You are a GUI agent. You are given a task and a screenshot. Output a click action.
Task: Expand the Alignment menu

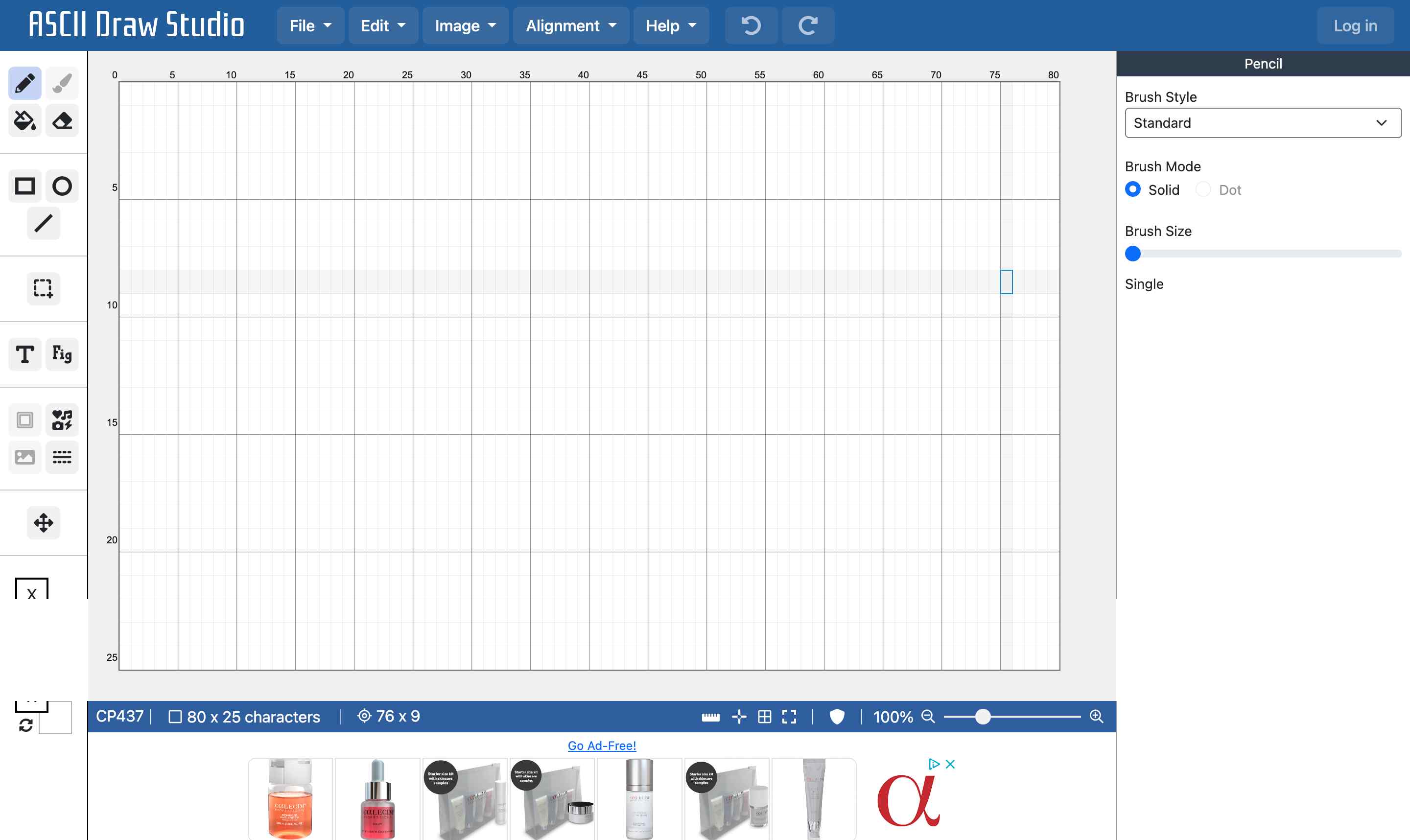click(x=570, y=25)
